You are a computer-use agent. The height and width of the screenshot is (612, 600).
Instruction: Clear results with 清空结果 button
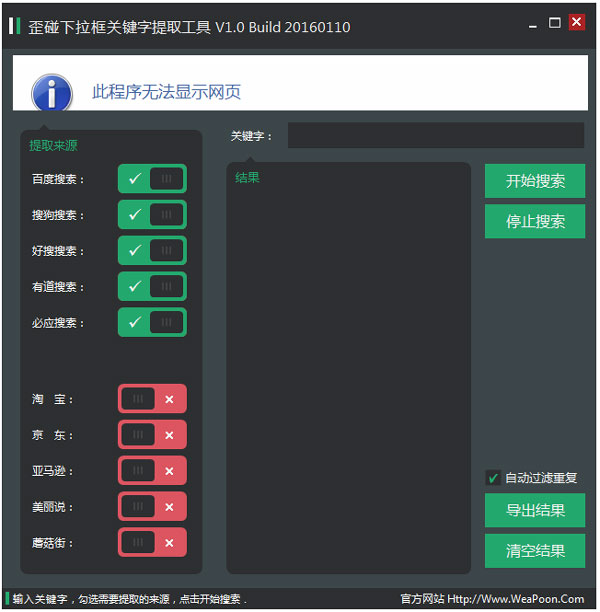[x=535, y=551]
